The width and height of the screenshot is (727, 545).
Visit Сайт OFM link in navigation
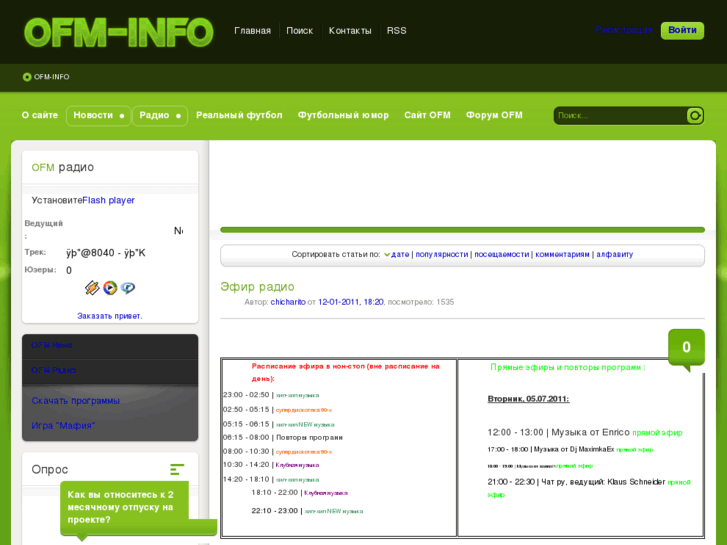[427, 115]
